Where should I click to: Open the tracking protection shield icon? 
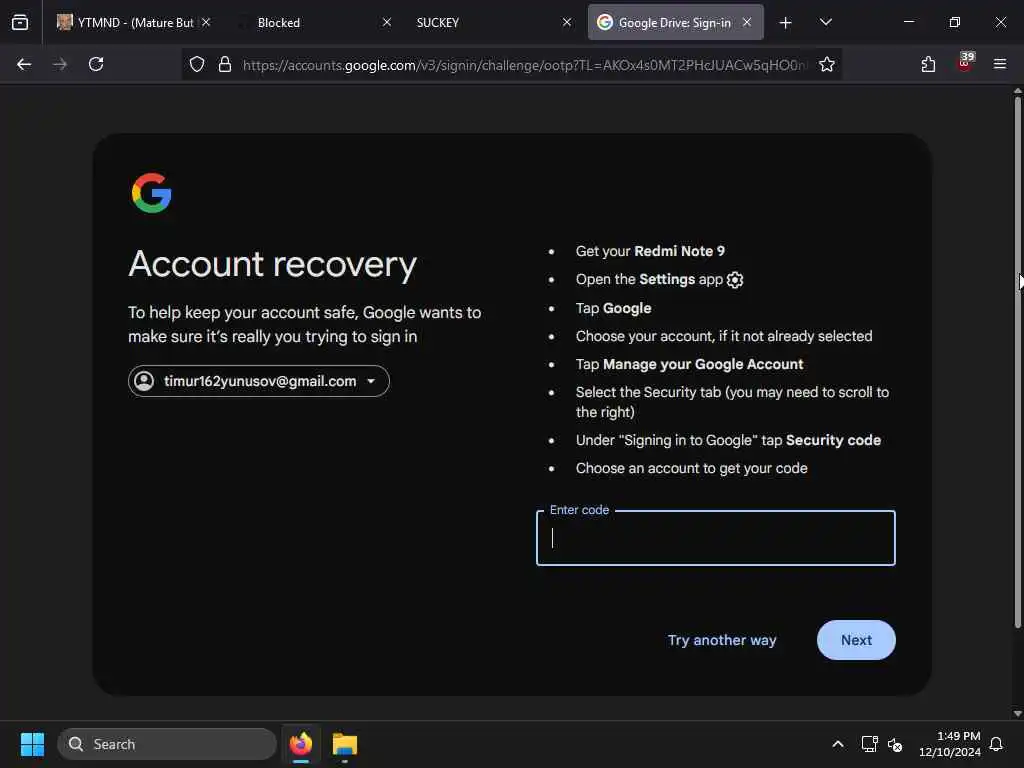[197, 64]
